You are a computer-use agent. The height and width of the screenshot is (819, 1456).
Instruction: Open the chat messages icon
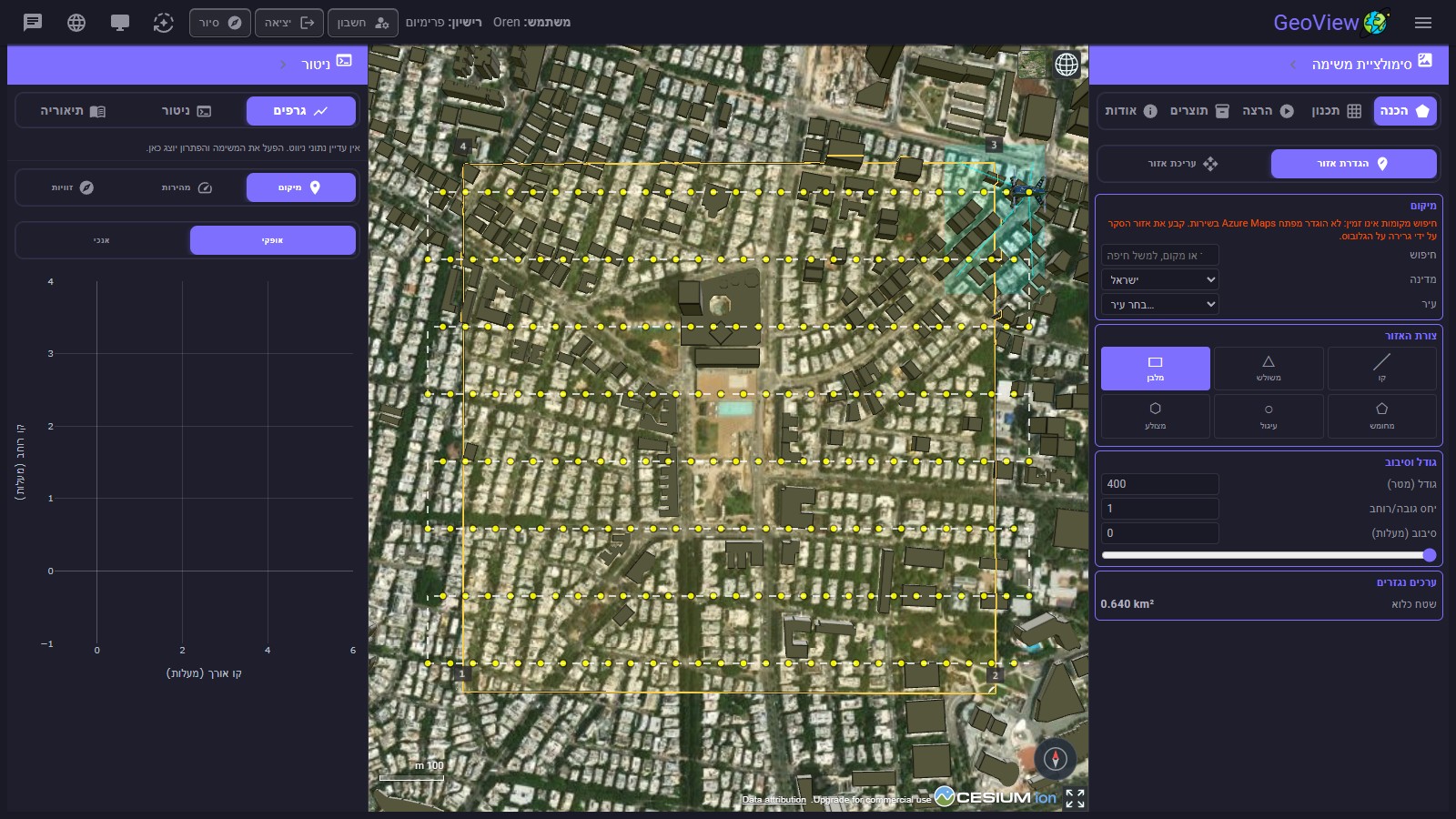pyautogui.click(x=33, y=22)
